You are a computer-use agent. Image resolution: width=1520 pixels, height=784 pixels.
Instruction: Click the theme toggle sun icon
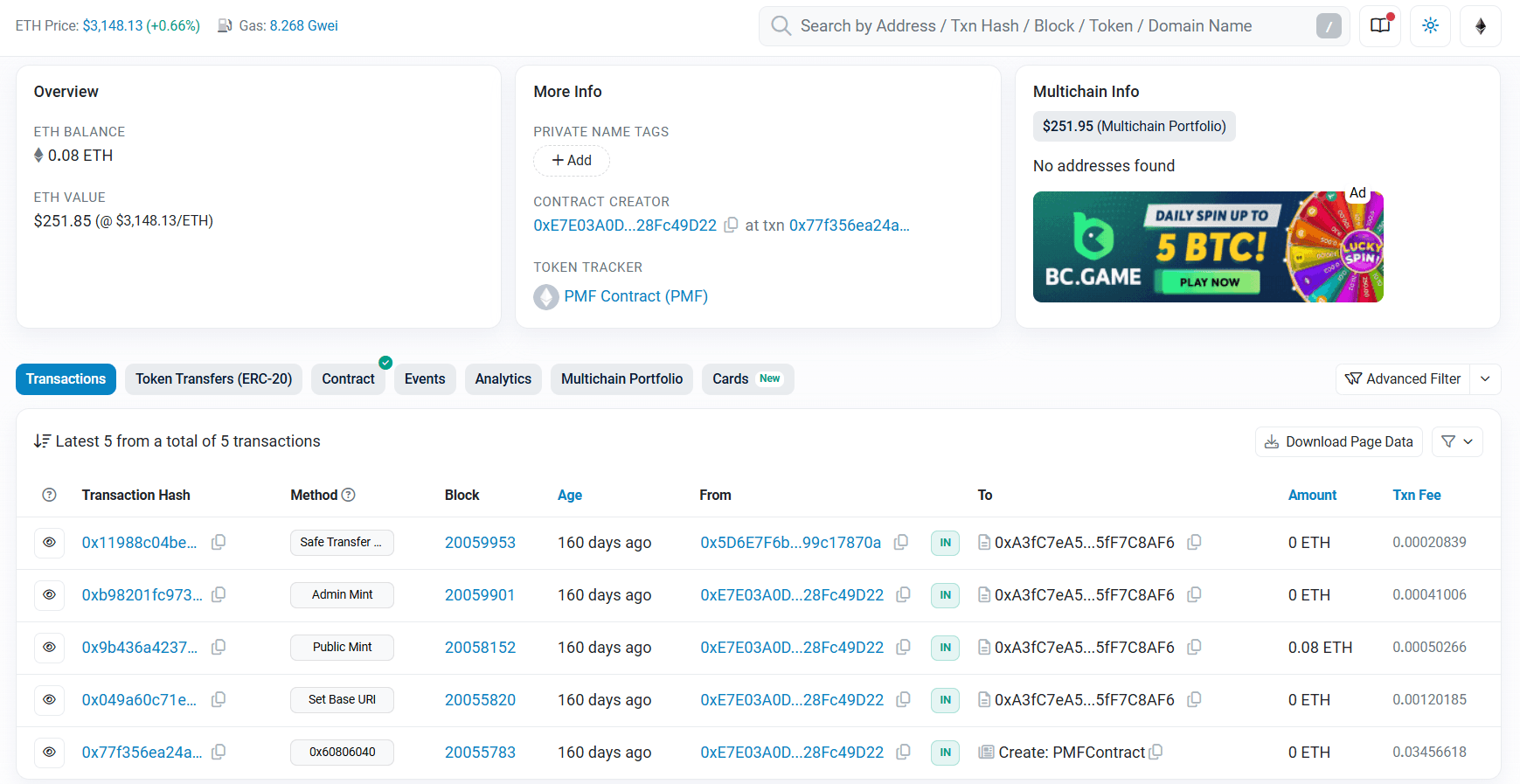pyautogui.click(x=1430, y=26)
